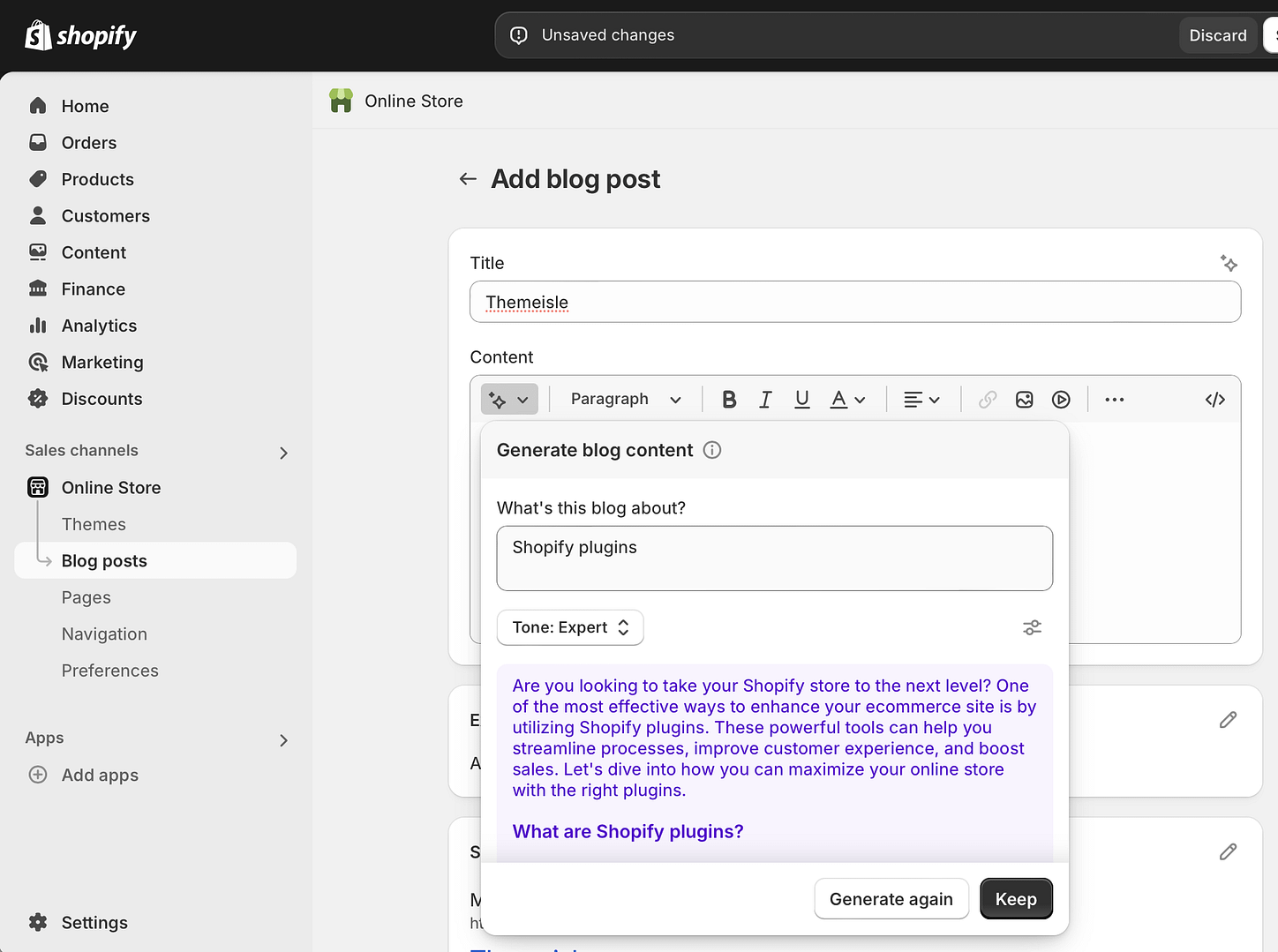Image resolution: width=1278 pixels, height=952 pixels.
Task: Click the Marketing target icon
Action: pyautogui.click(x=38, y=363)
